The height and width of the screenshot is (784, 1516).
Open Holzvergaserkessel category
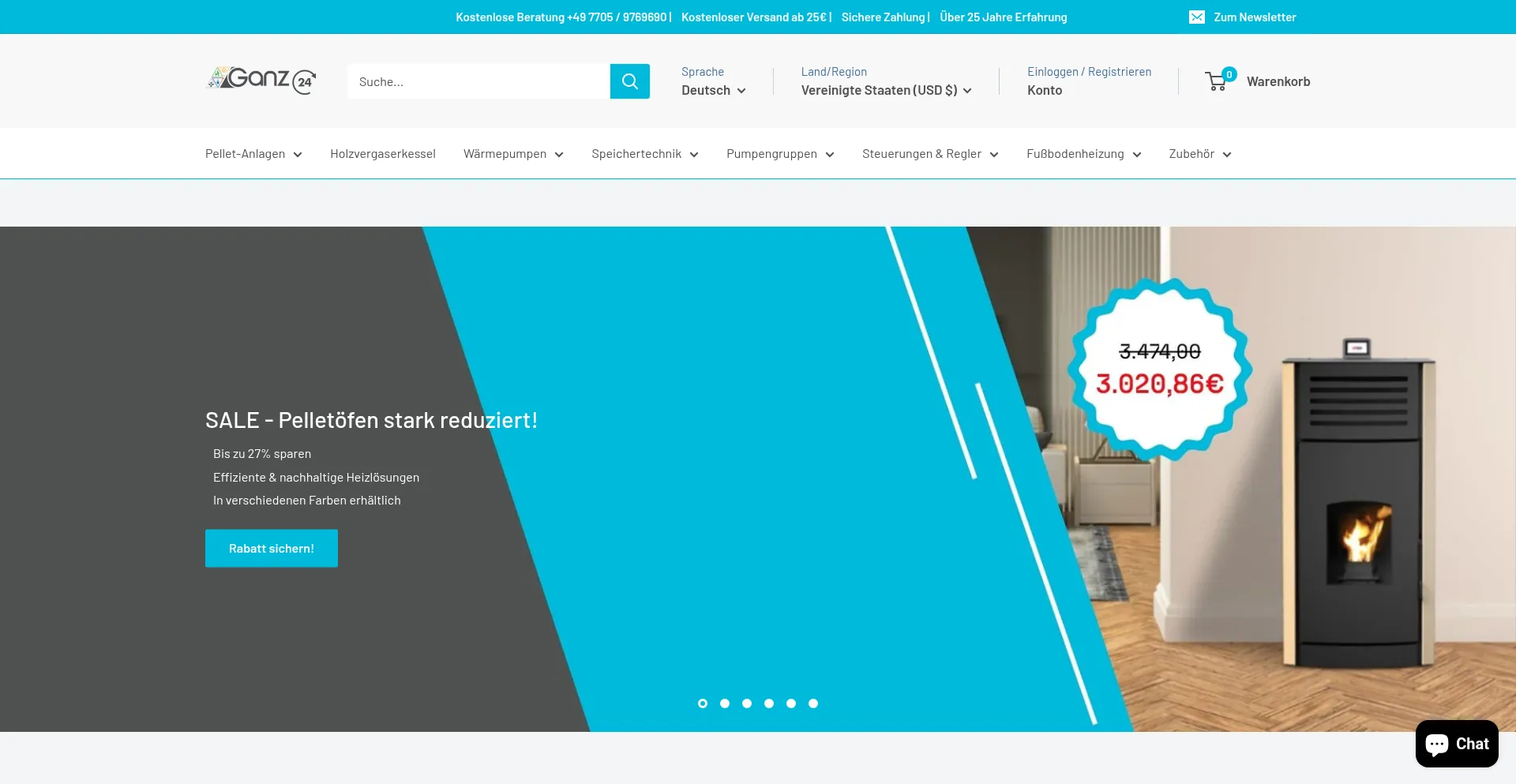click(x=383, y=154)
